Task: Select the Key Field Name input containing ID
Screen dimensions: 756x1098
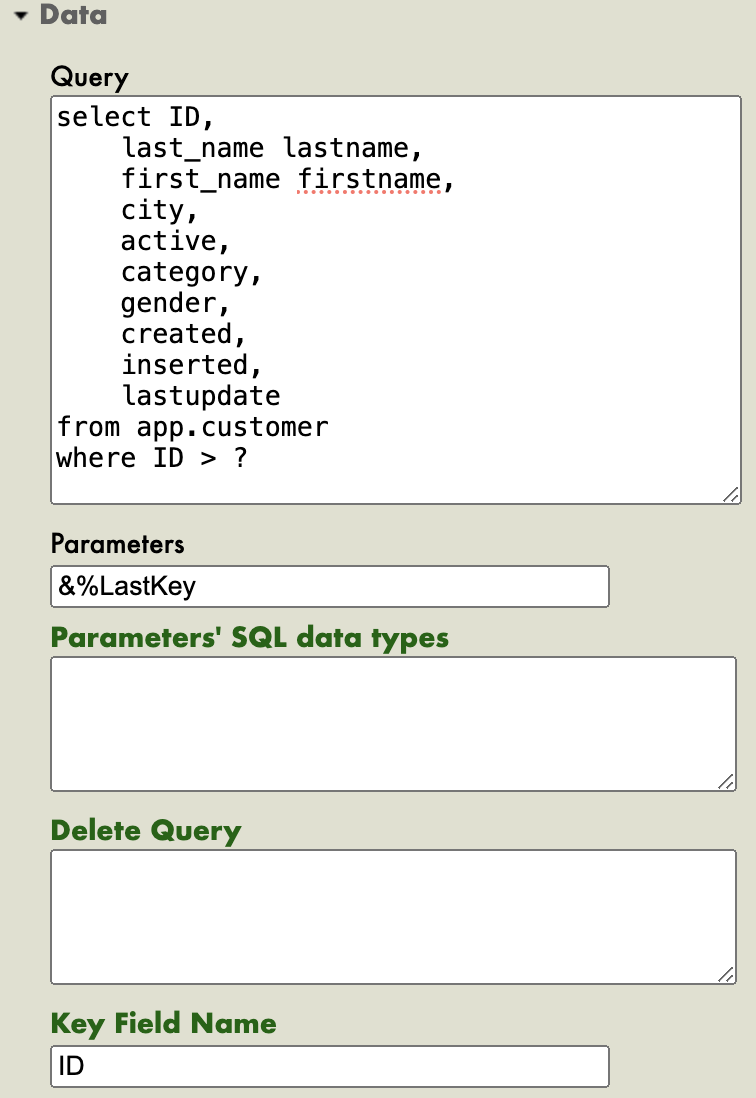Action: (329, 1066)
